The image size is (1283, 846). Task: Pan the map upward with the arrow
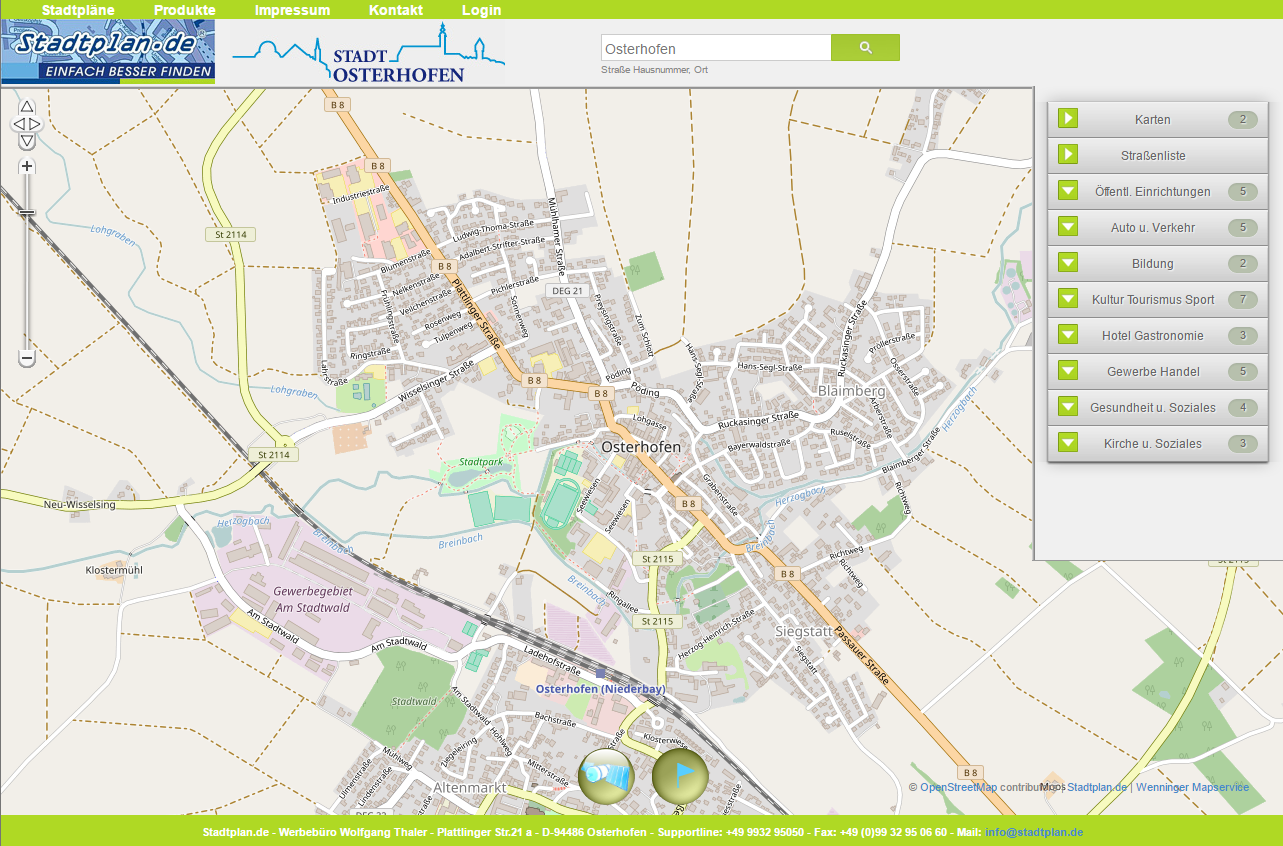(27, 106)
